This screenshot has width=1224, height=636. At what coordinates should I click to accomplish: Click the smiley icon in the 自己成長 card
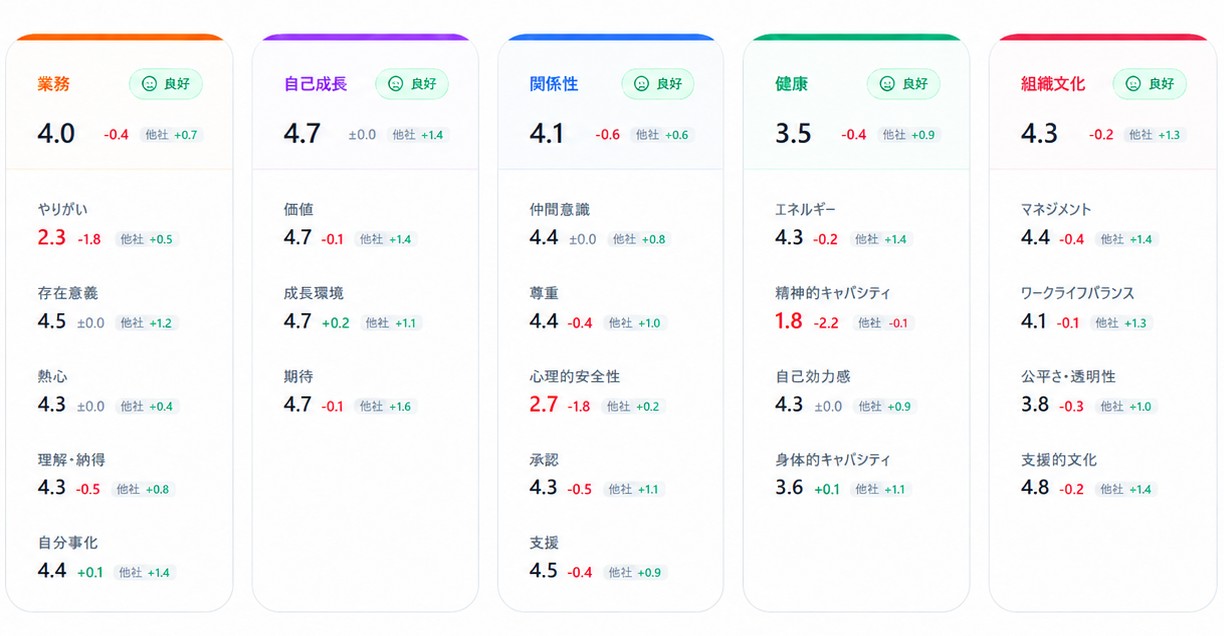click(396, 84)
